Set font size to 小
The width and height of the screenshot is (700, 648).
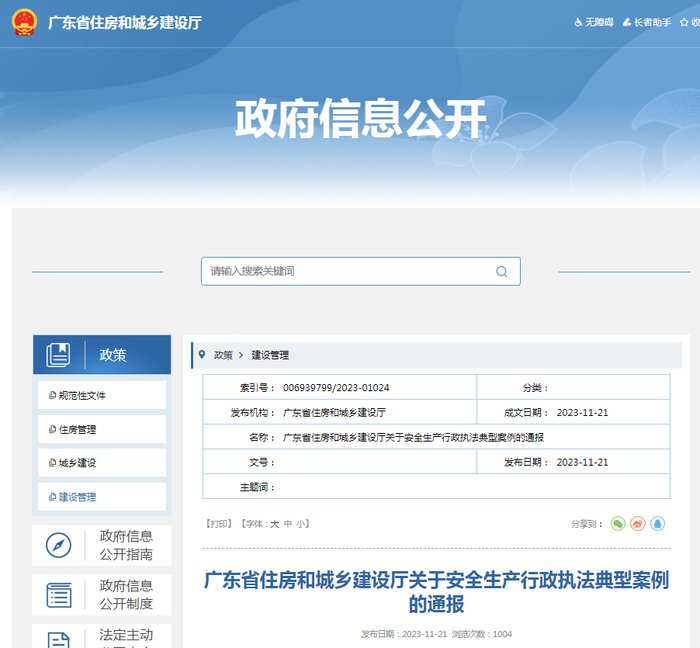pos(301,524)
